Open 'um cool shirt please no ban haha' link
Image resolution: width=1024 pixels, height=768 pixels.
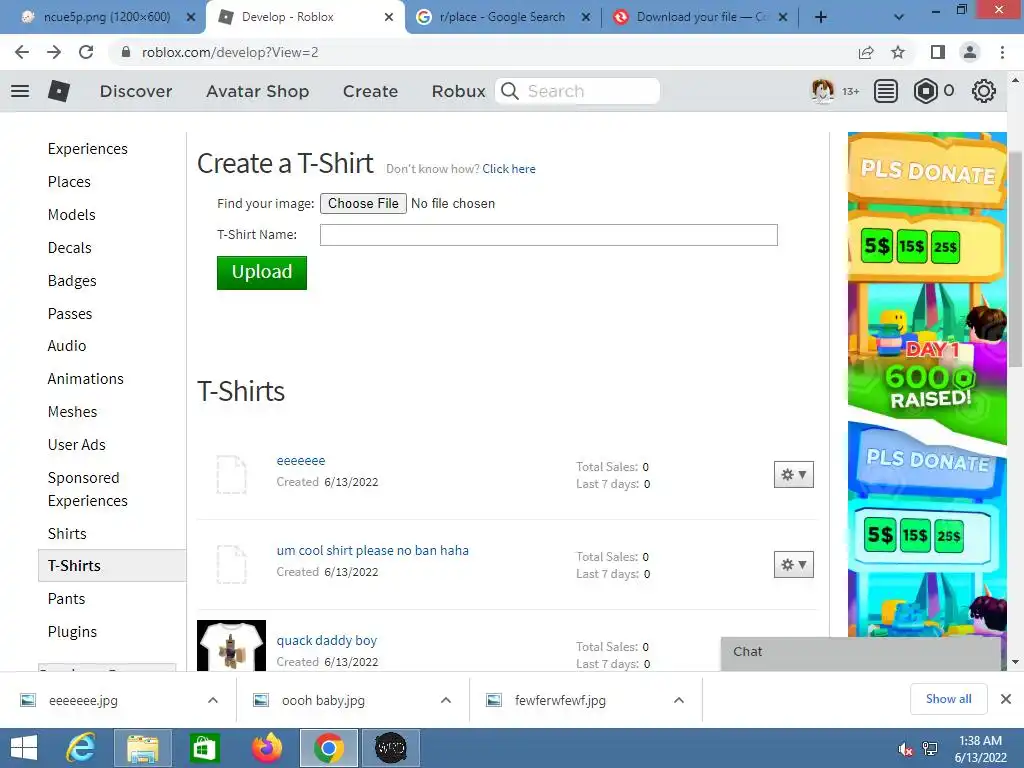coord(372,551)
